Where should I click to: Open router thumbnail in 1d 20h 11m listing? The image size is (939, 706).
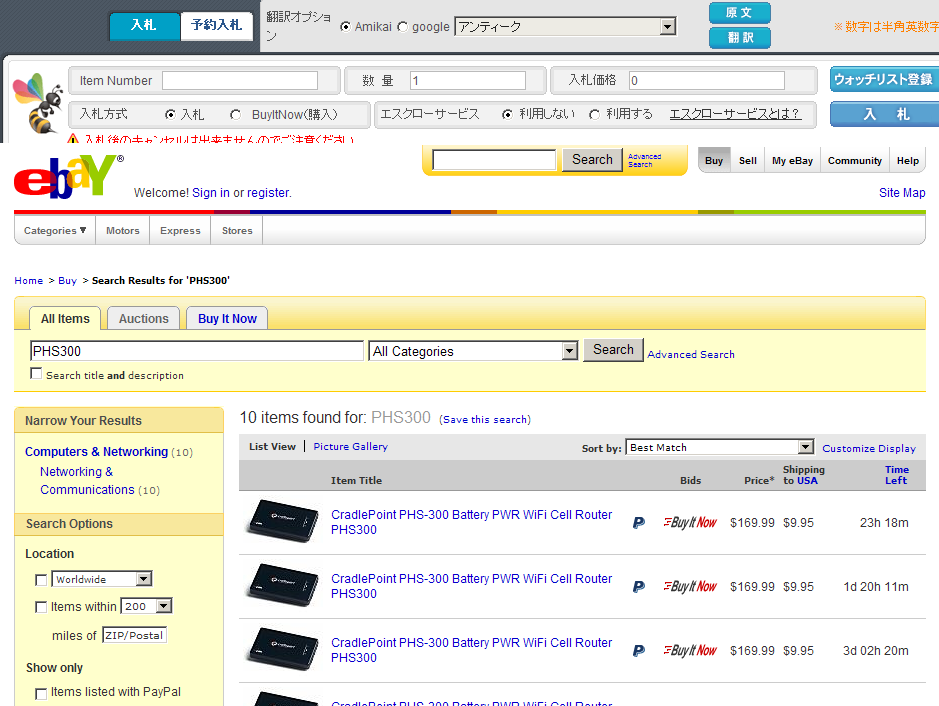pos(283,585)
